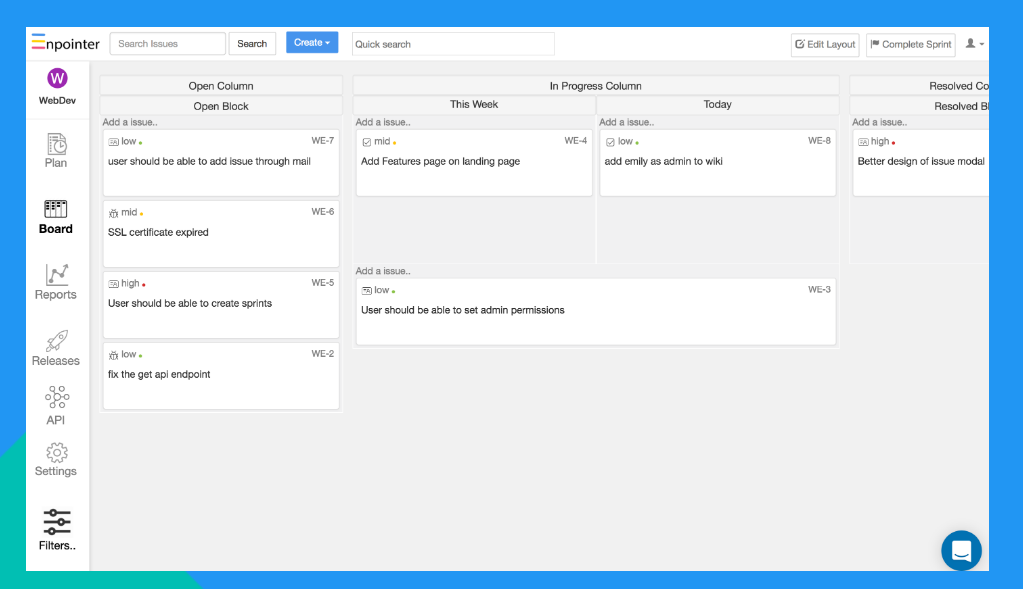Click the npointer logo
Screen dimensions: 1023x589
tap(65, 44)
